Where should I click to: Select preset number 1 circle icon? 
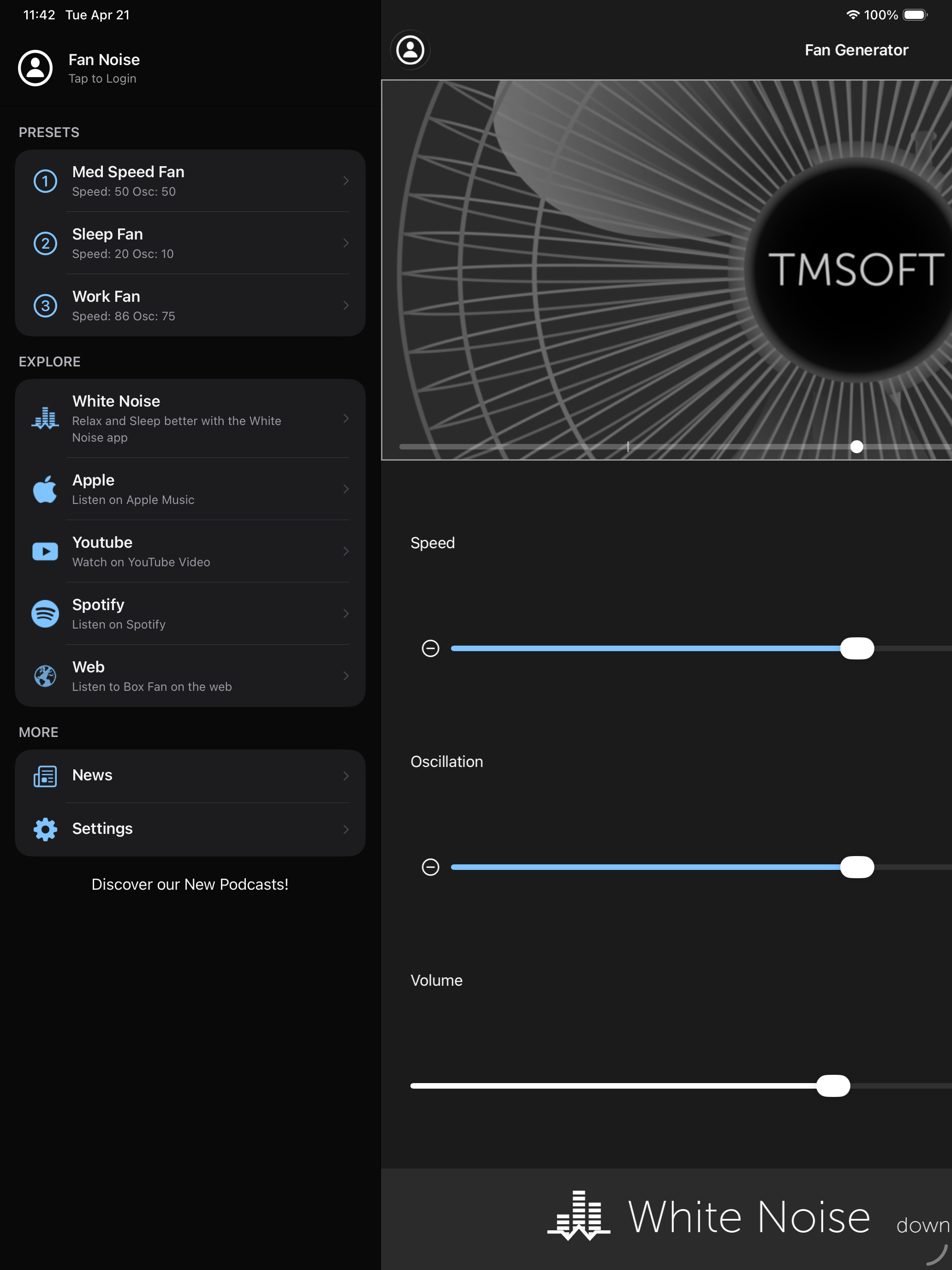45,181
